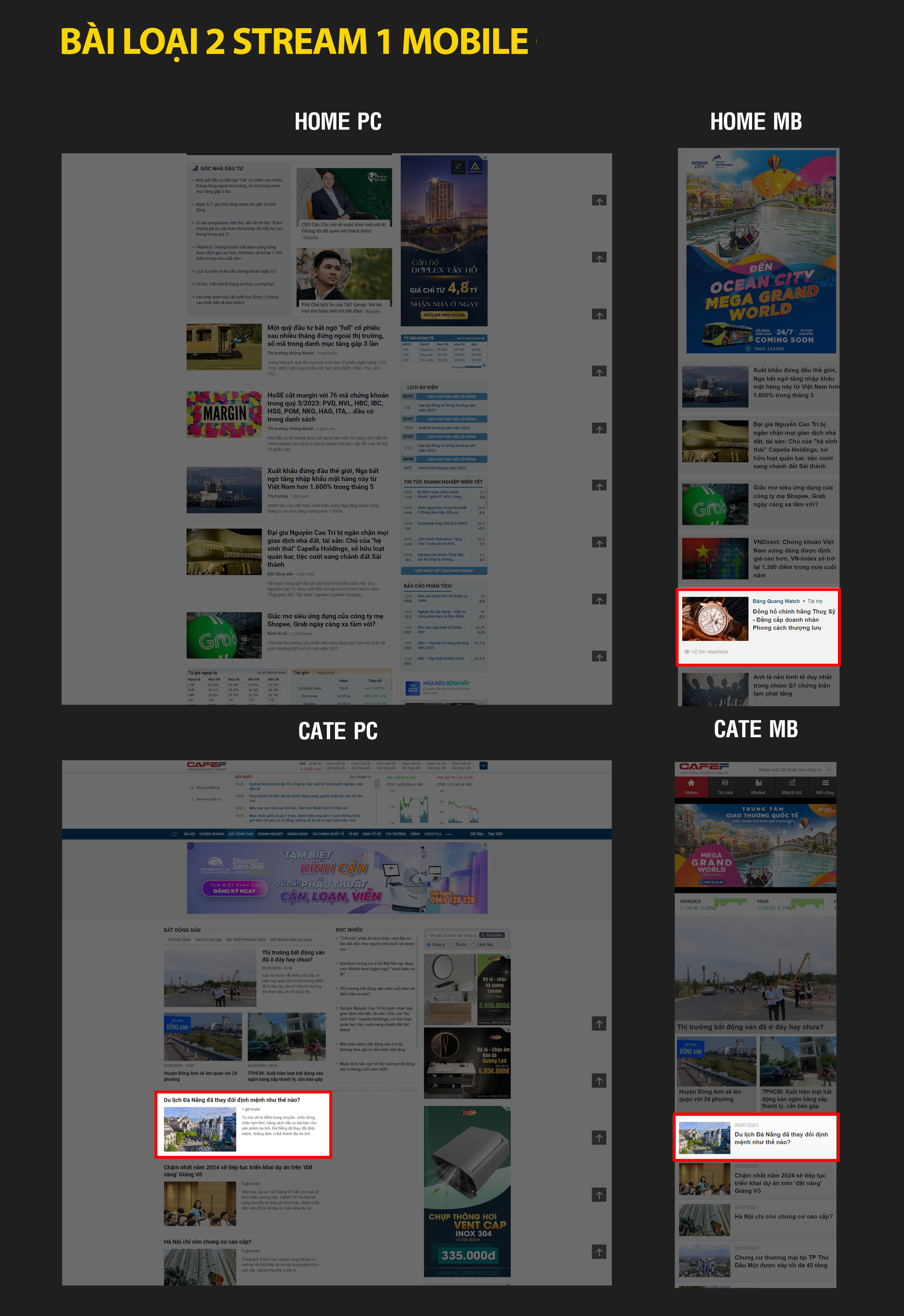
Task: Click the Tìm kiếm search button
Action: [x=492, y=936]
